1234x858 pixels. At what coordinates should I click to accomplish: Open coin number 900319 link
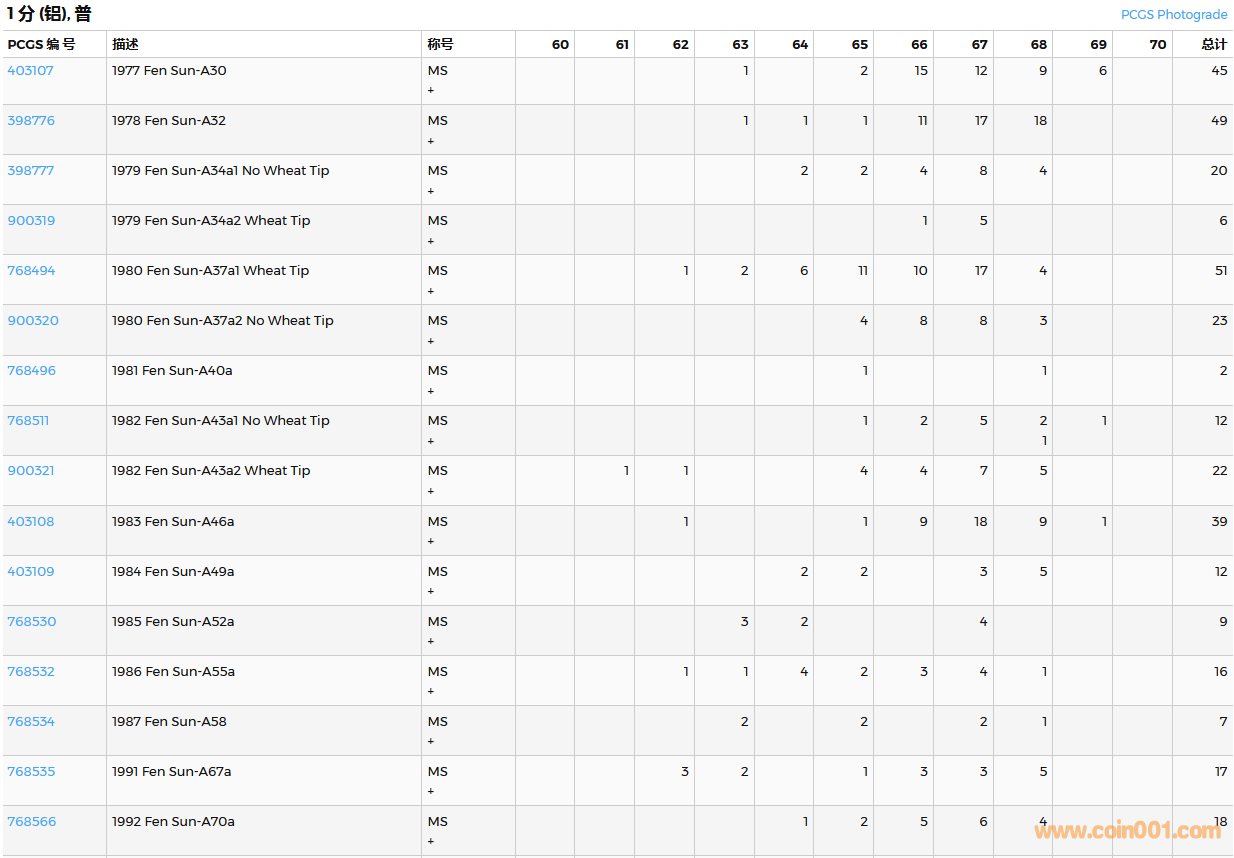pos(33,221)
